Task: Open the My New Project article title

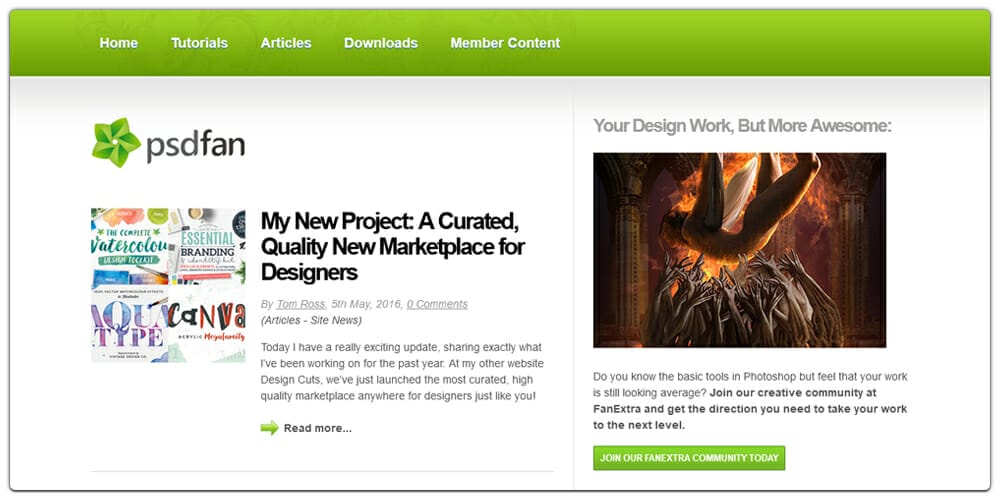Action: pyautogui.click(x=392, y=246)
